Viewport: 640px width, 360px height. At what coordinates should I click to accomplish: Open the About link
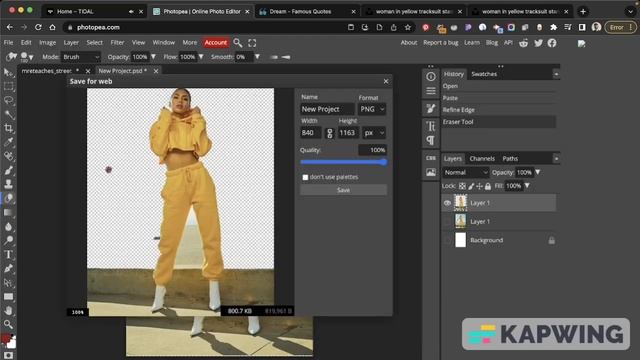coord(409,42)
